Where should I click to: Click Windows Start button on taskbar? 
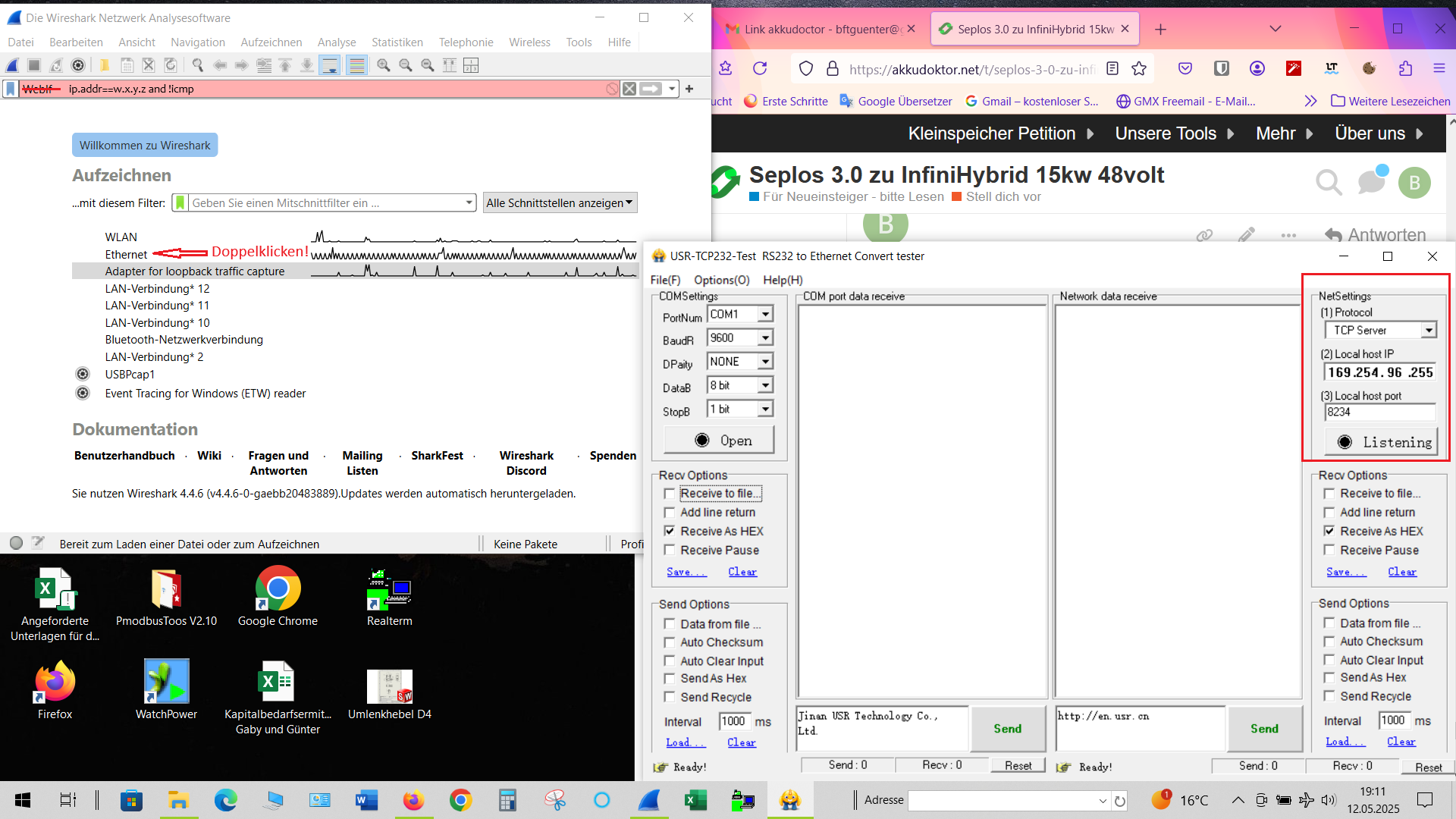tap(23, 800)
